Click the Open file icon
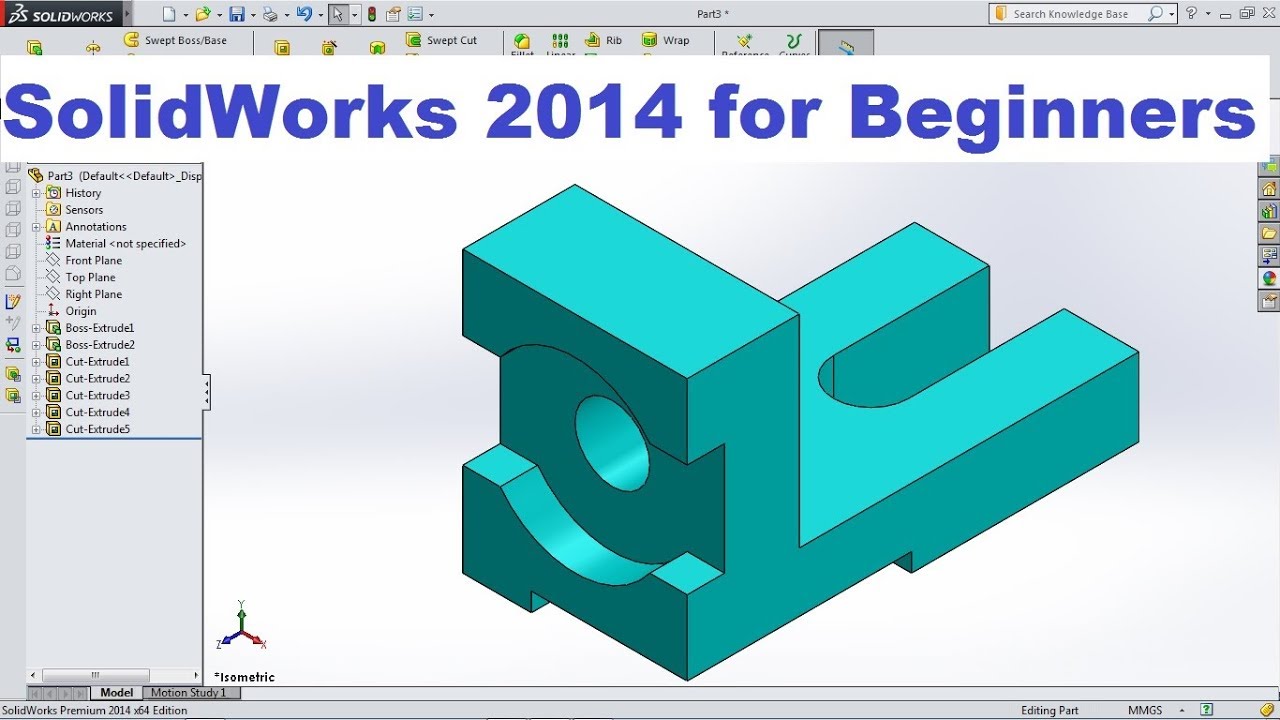Viewport: 1280px width, 720px height. 203,14
